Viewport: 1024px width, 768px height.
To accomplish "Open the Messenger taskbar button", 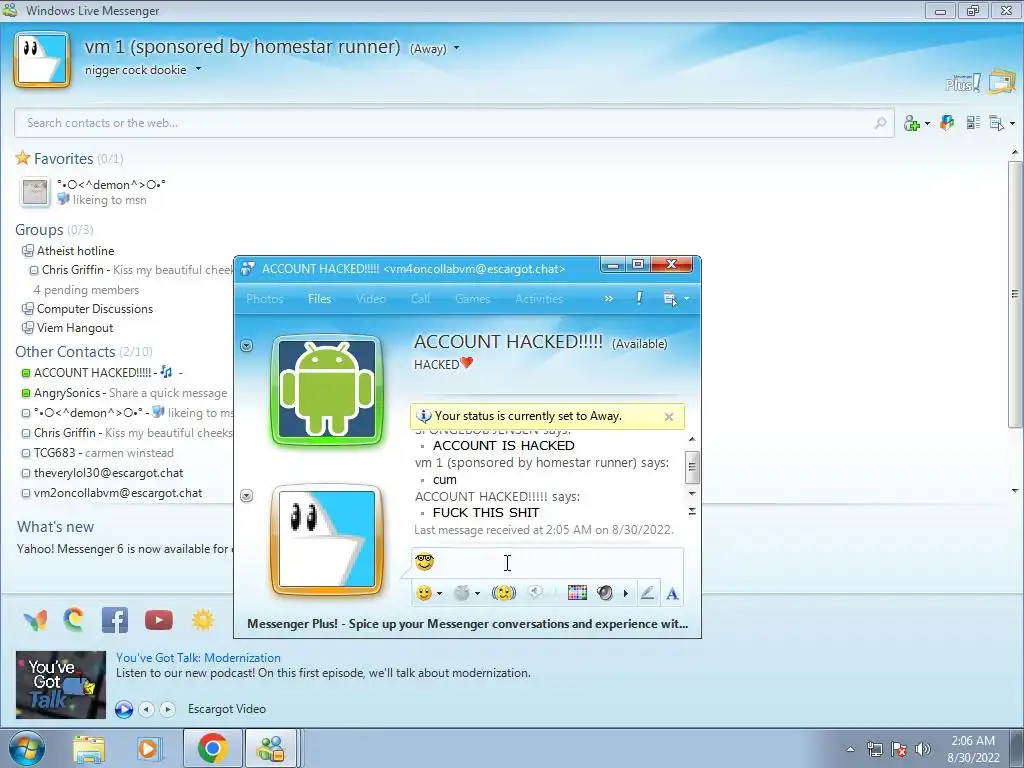I will click(x=271, y=748).
